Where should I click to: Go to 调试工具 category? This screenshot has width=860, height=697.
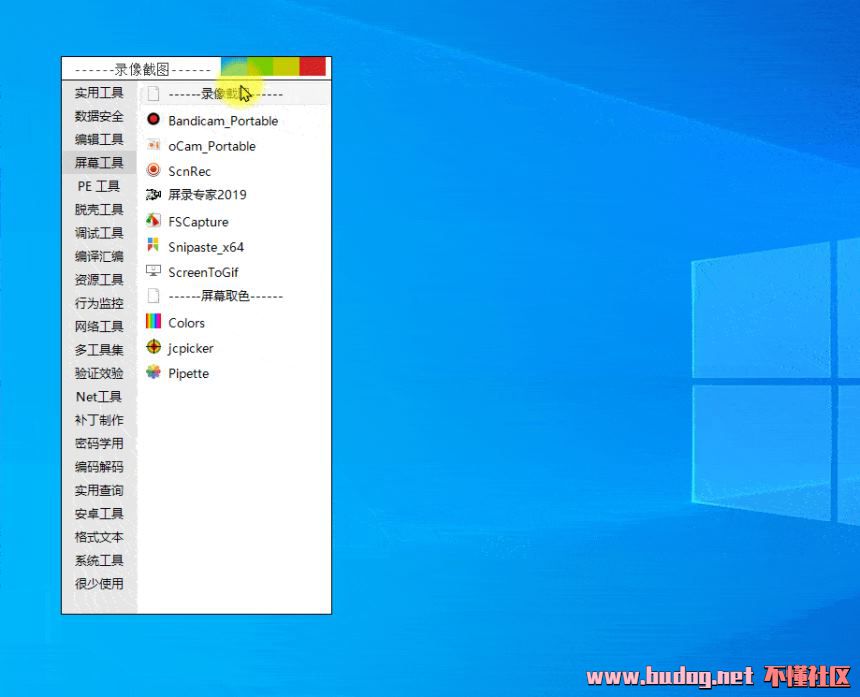coord(99,233)
